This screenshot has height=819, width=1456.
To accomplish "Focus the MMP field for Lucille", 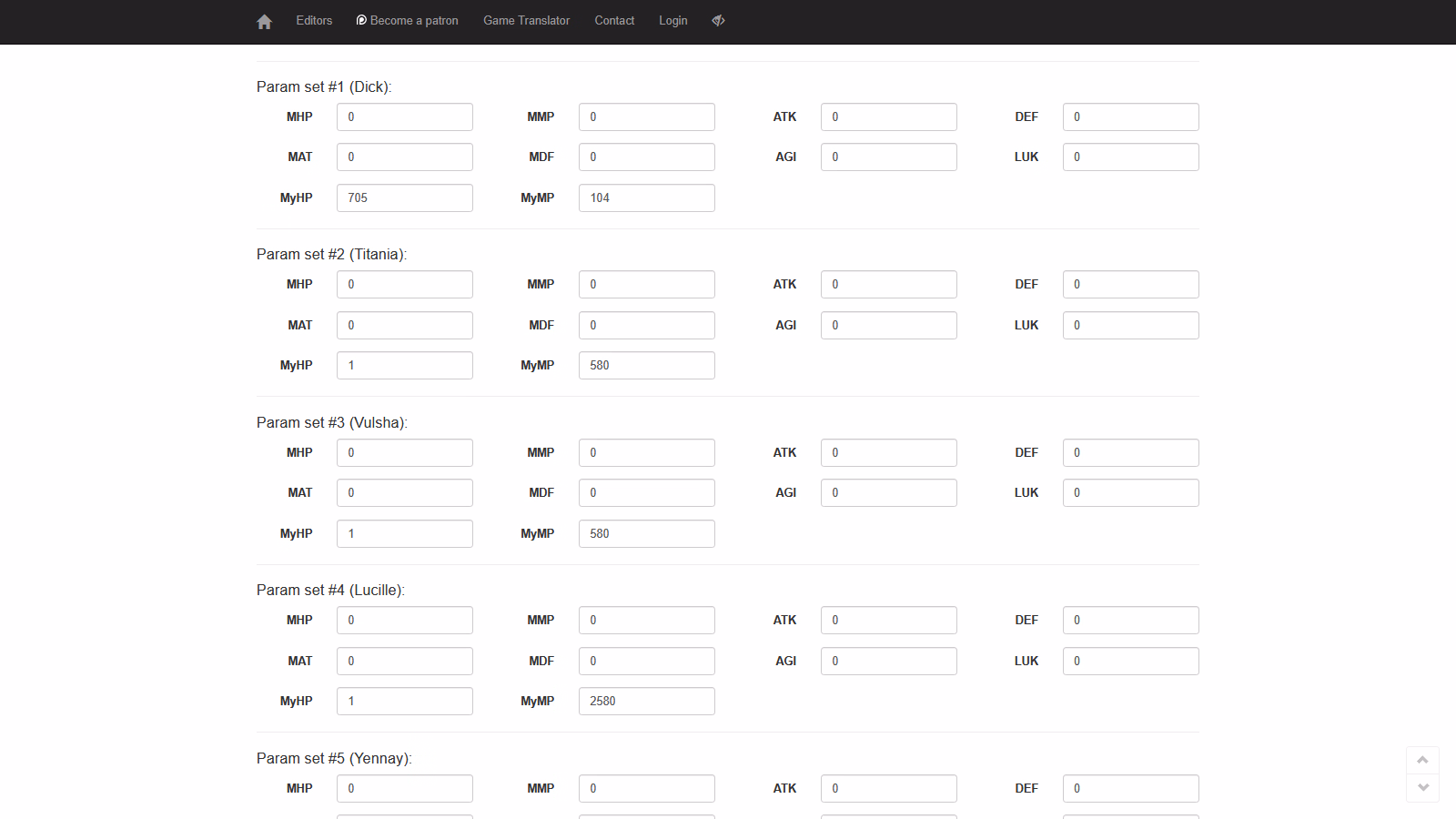I will [647, 620].
